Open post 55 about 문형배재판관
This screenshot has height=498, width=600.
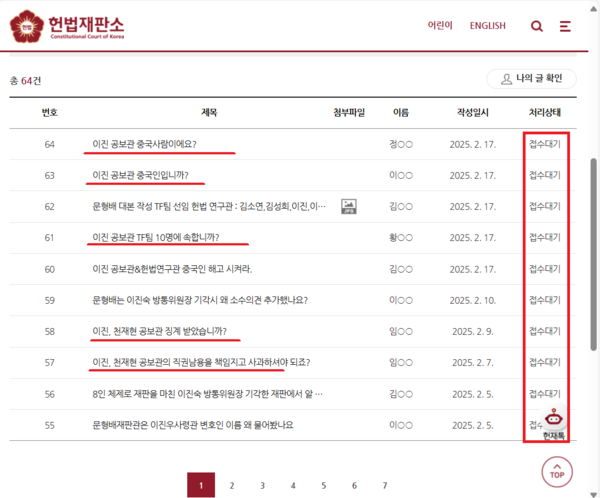(192, 425)
